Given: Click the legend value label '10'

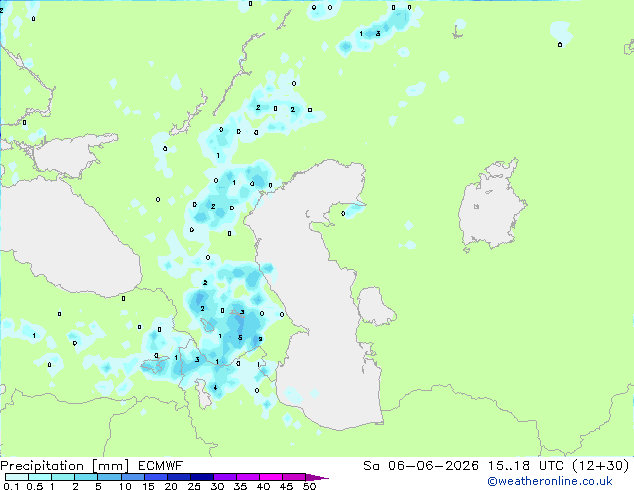Looking at the screenshot, I should (125, 486).
